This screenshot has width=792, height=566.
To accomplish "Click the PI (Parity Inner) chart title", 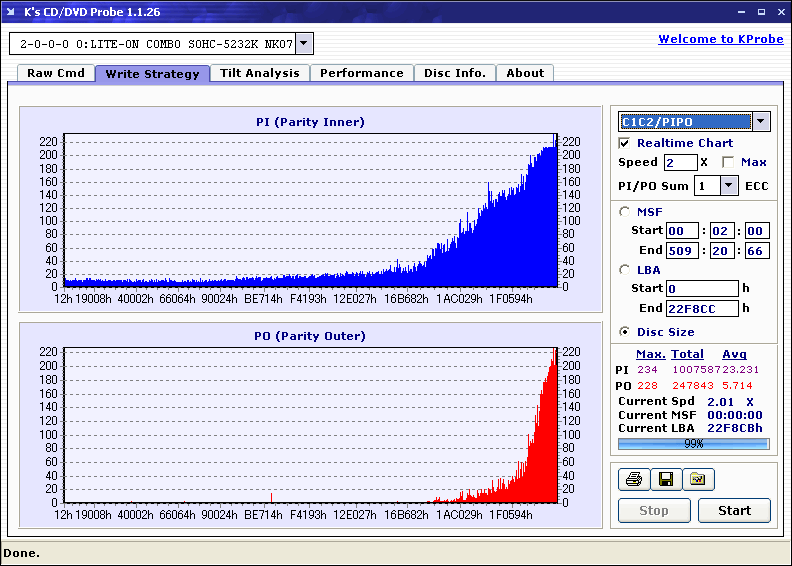I will coord(310,122).
